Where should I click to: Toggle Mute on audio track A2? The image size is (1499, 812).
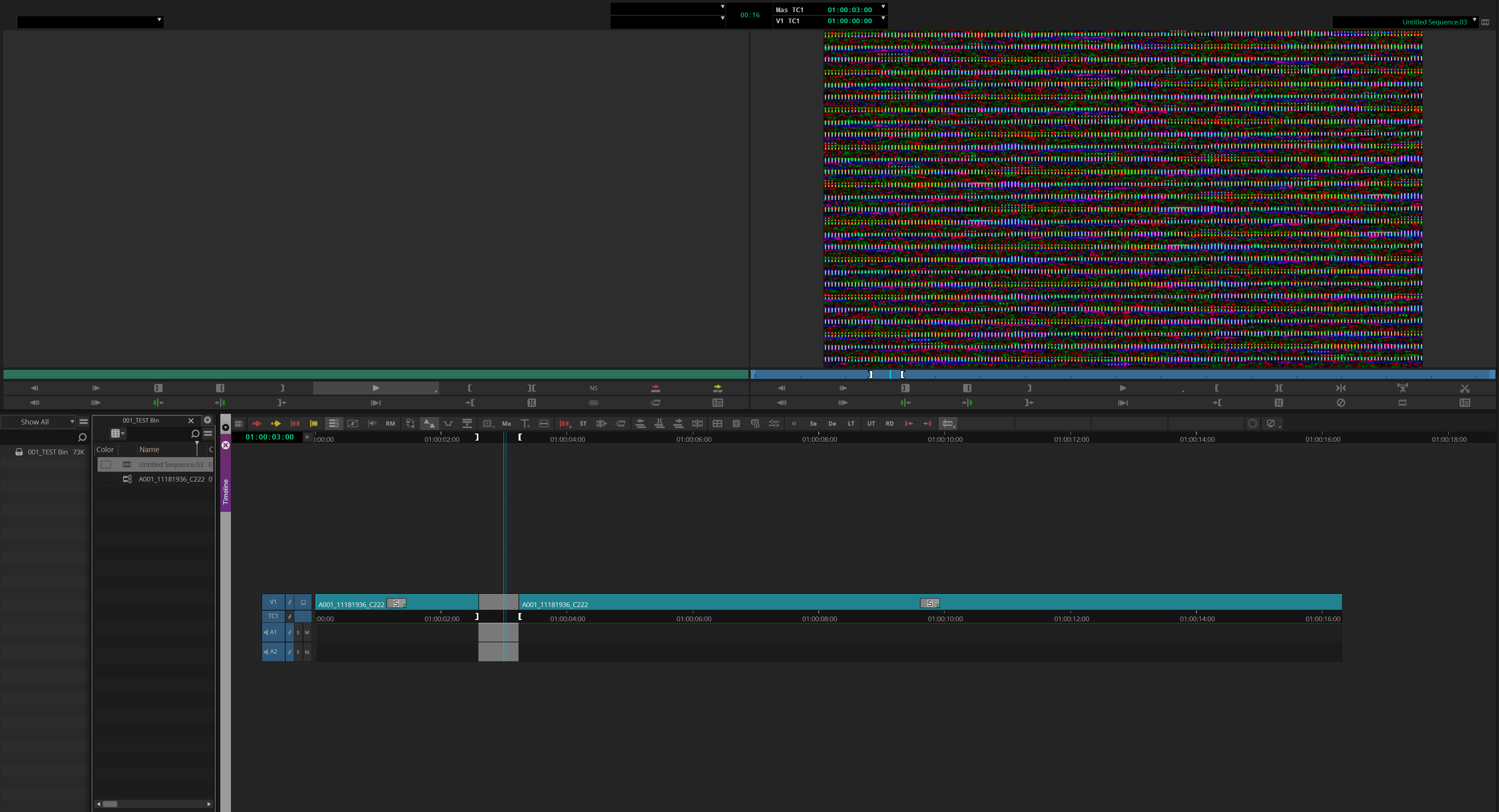point(306,652)
